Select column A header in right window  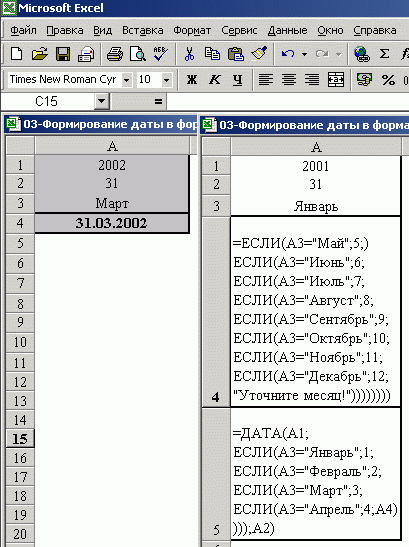tap(315, 147)
